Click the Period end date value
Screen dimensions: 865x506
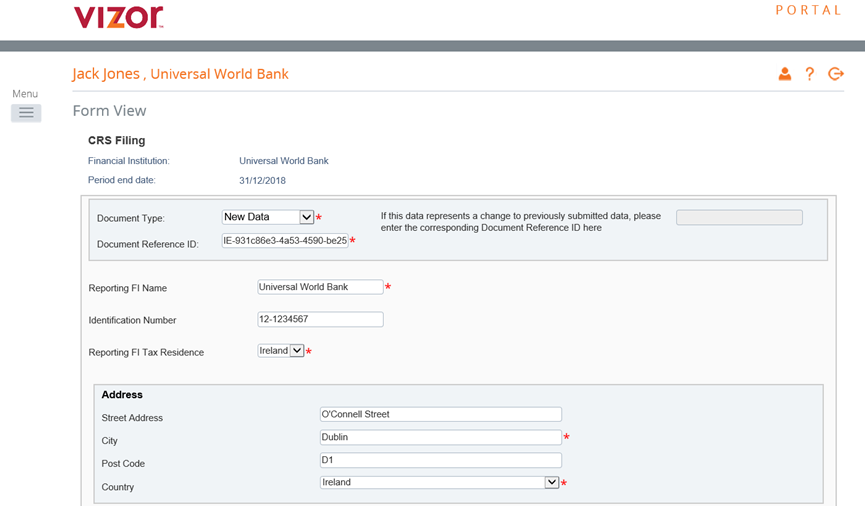pyautogui.click(x=262, y=180)
